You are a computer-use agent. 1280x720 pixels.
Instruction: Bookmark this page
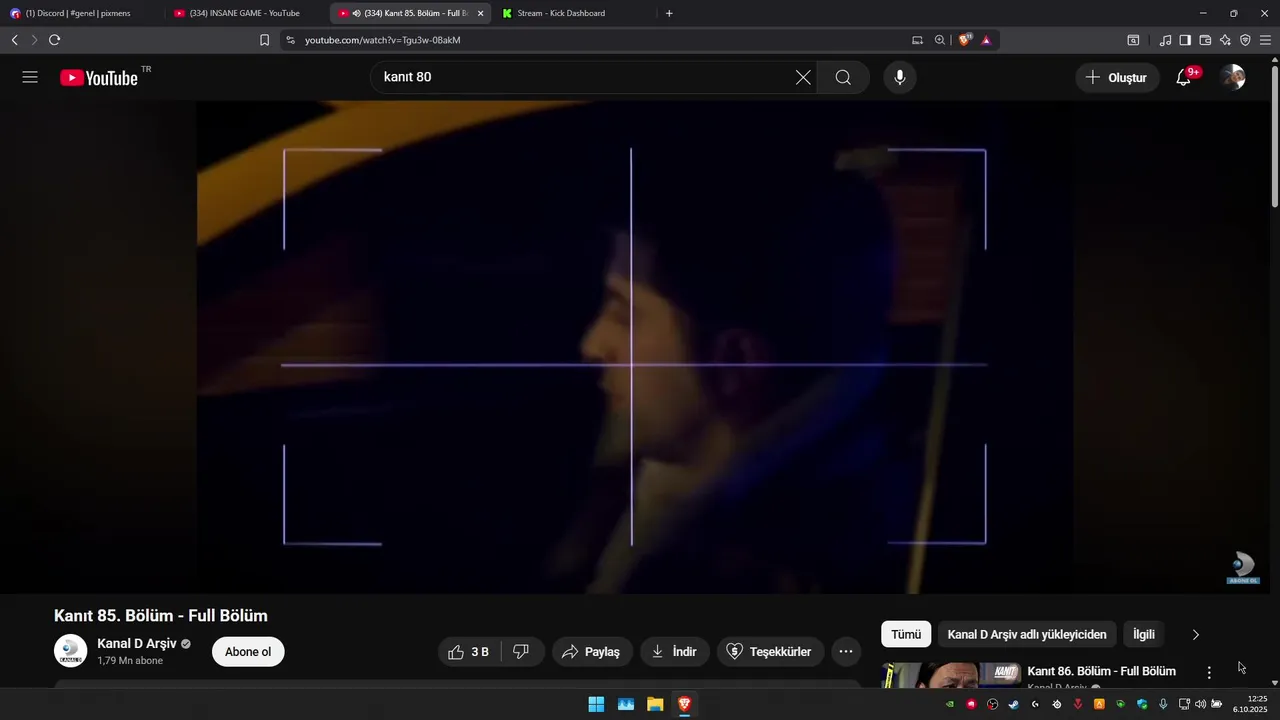tap(264, 40)
